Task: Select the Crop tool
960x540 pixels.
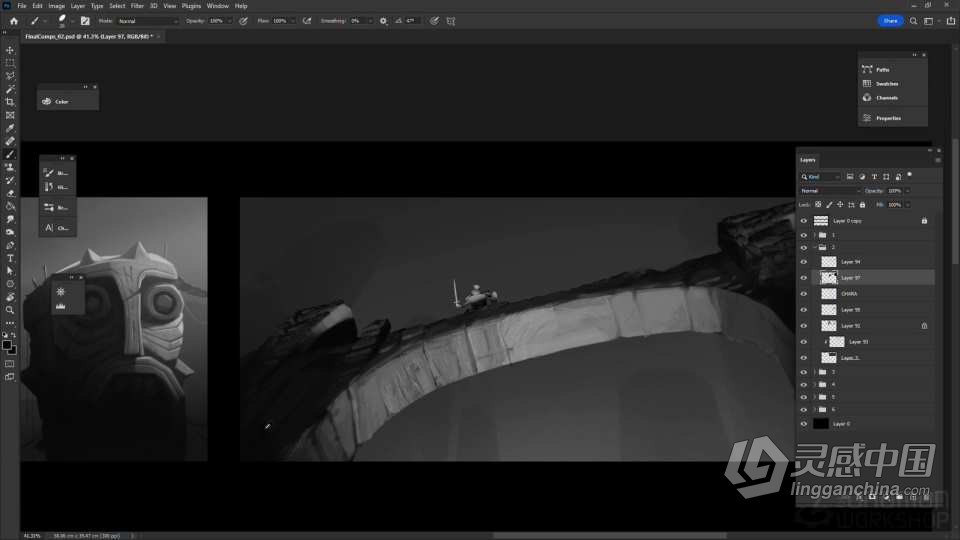Action: pyautogui.click(x=10, y=102)
